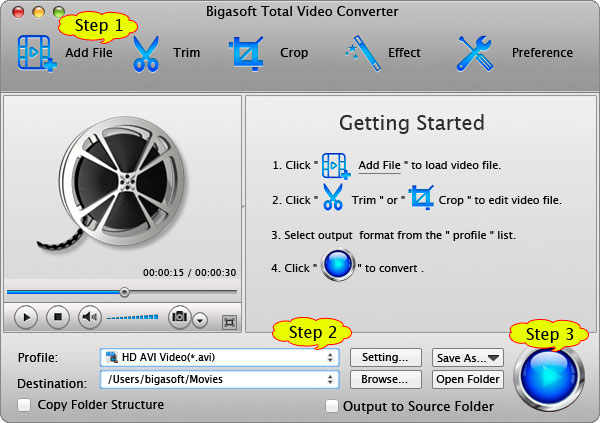Stop the preview playback
600x423 pixels.
[58, 317]
